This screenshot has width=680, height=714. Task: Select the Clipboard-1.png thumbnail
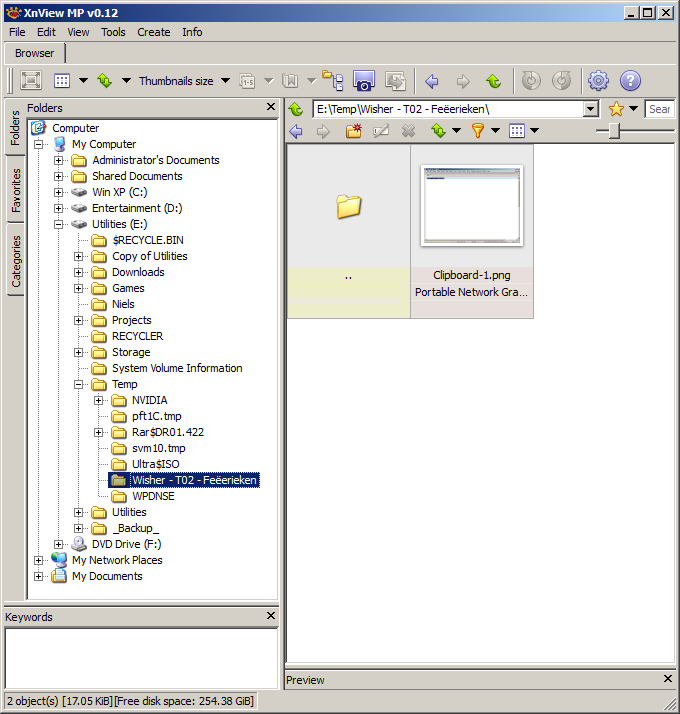coord(472,231)
